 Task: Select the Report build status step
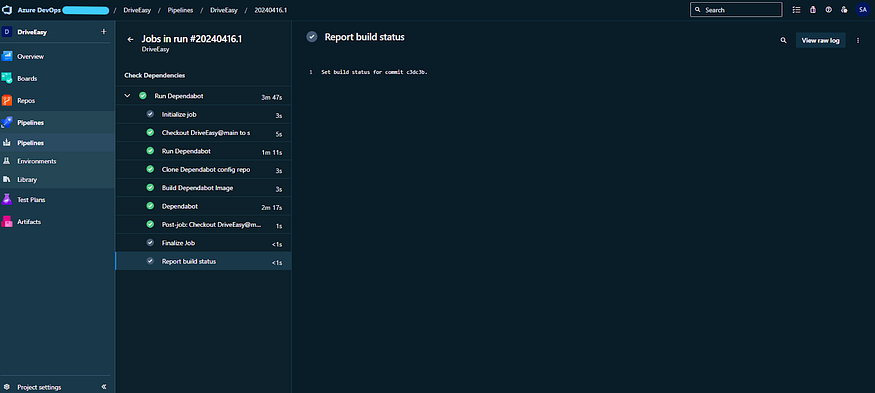[x=203, y=261]
